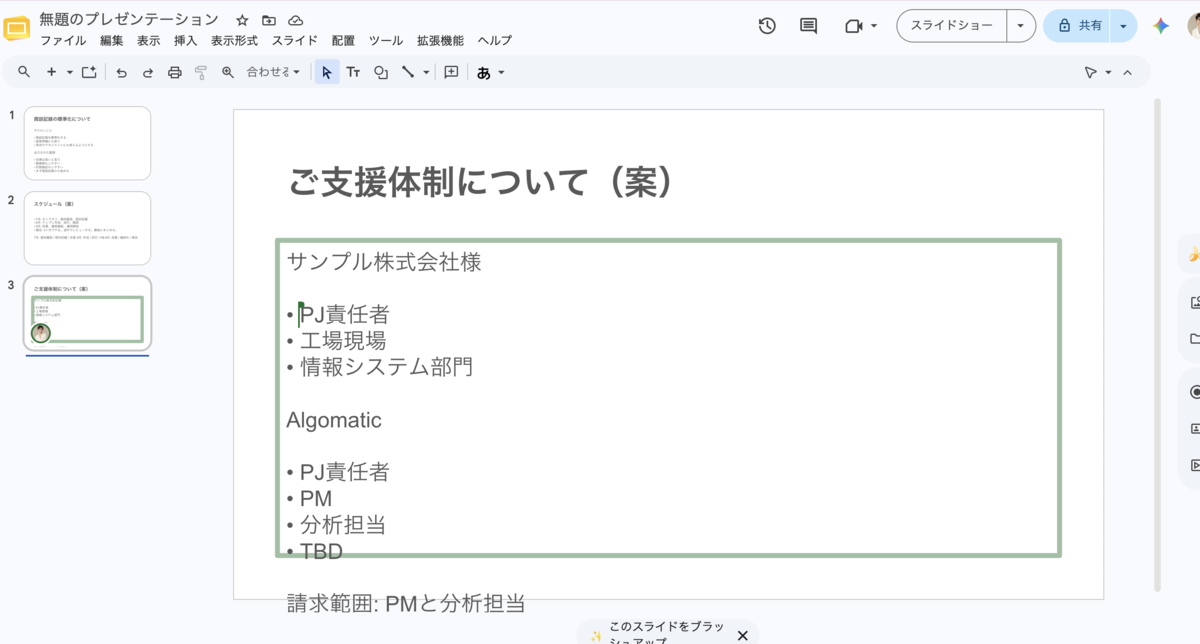Select the line tool
Viewport: 1200px width, 644px height.
(x=408, y=72)
